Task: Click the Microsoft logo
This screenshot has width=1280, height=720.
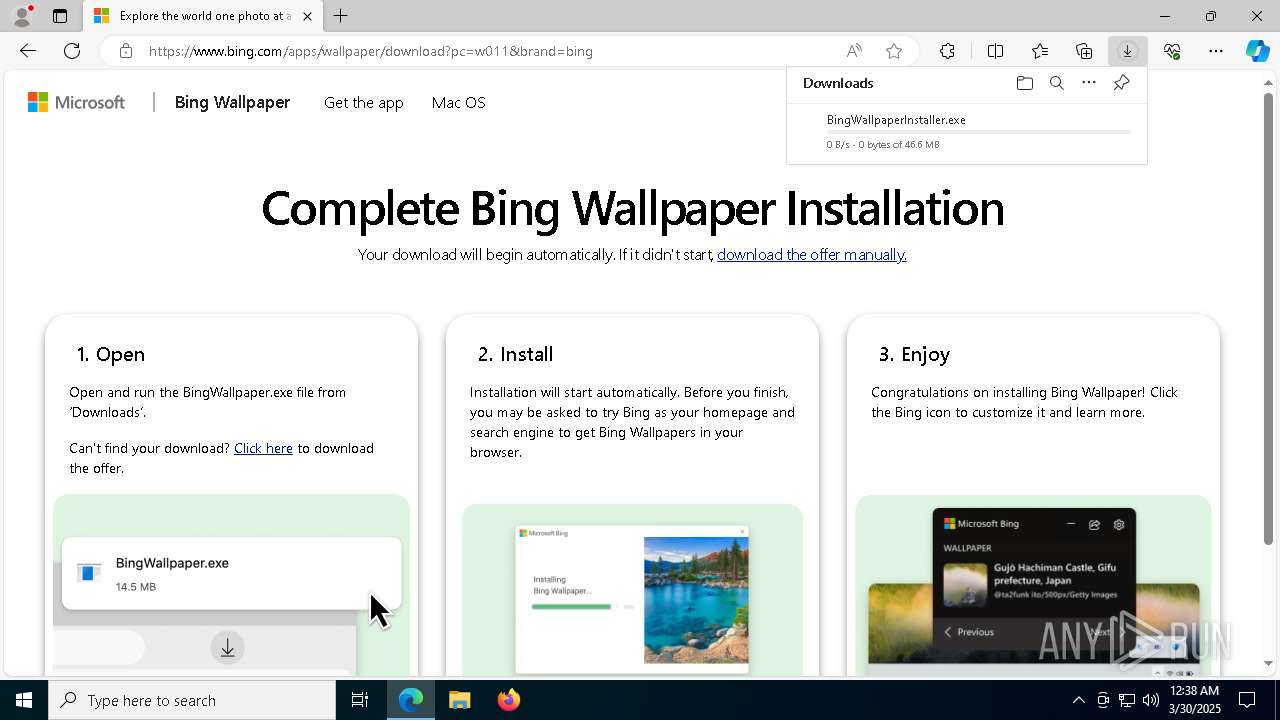Action: click(76, 102)
